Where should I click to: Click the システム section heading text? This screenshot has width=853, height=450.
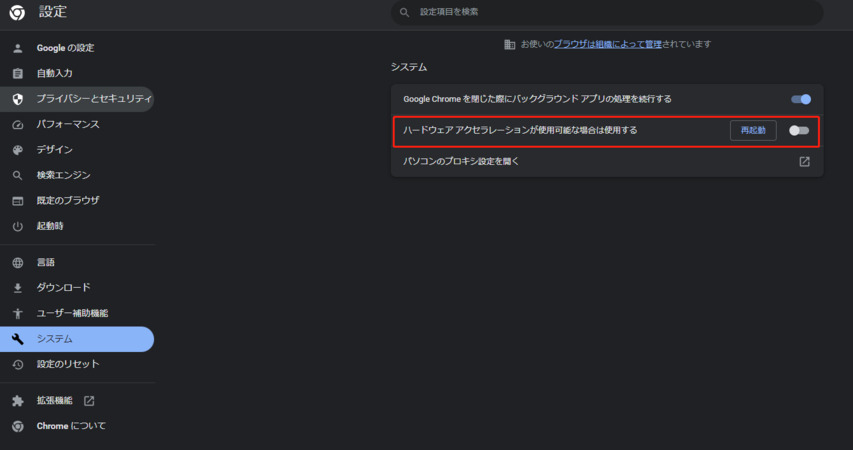pos(409,67)
